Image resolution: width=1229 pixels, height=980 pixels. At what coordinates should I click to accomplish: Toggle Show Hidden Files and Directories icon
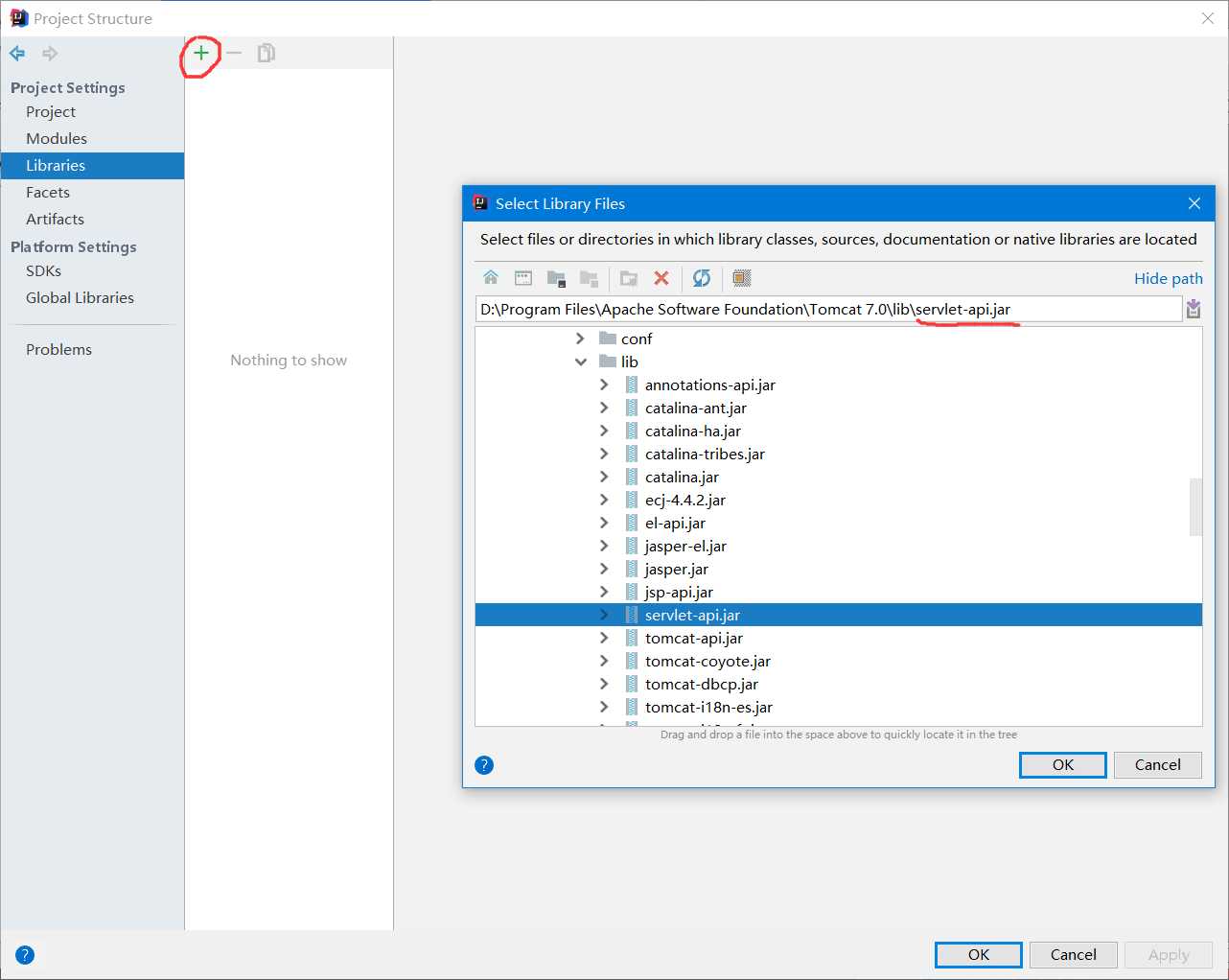coord(742,278)
